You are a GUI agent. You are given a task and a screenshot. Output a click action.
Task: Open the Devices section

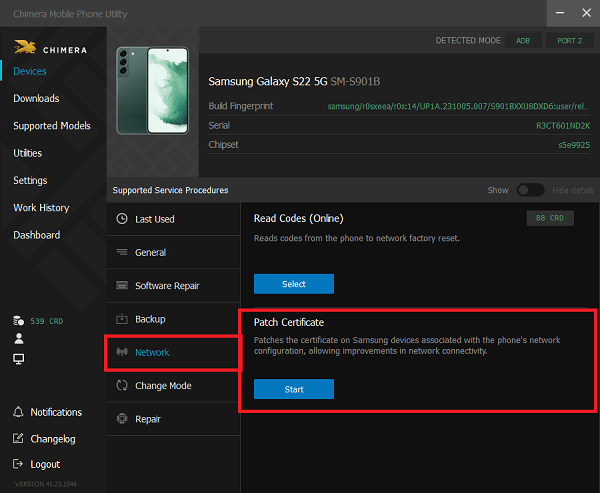point(30,71)
